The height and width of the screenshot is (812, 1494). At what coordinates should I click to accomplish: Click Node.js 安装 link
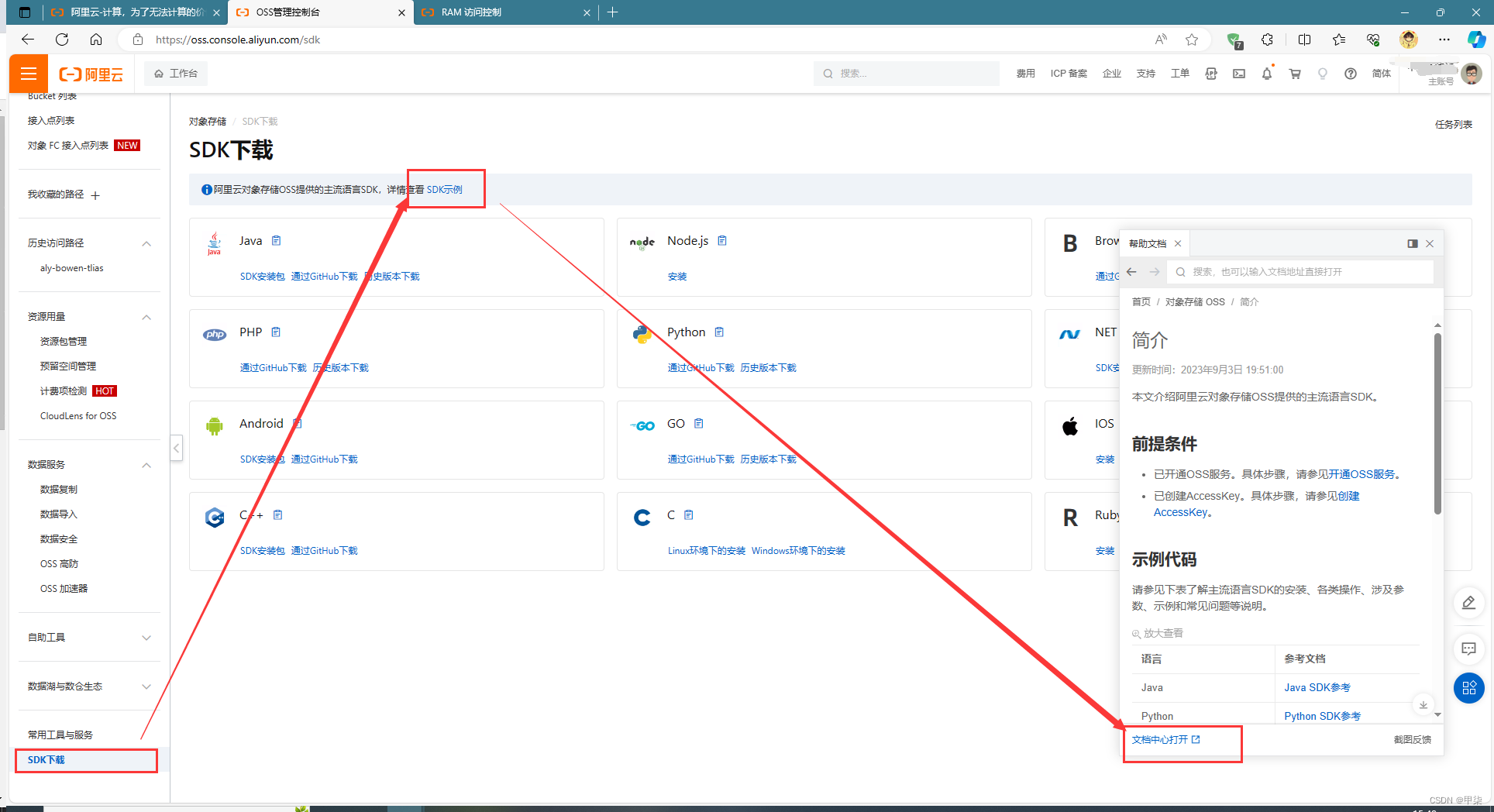click(677, 277)
